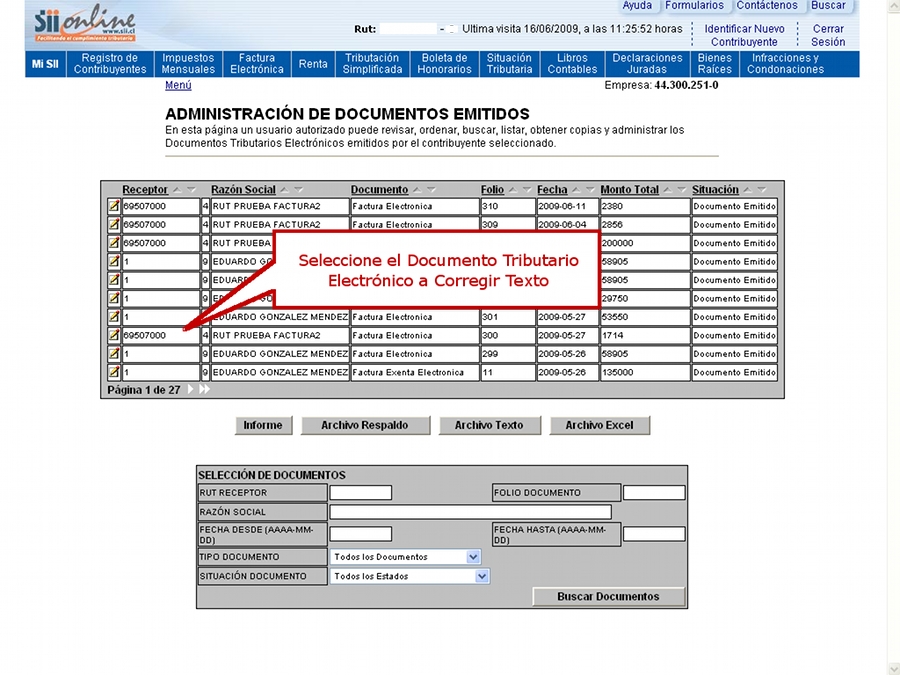The width and height of the screenshot is (900, 675).
Task: Open the Contáctenos link
Action: pyautogui.click(x=767, y=6)
